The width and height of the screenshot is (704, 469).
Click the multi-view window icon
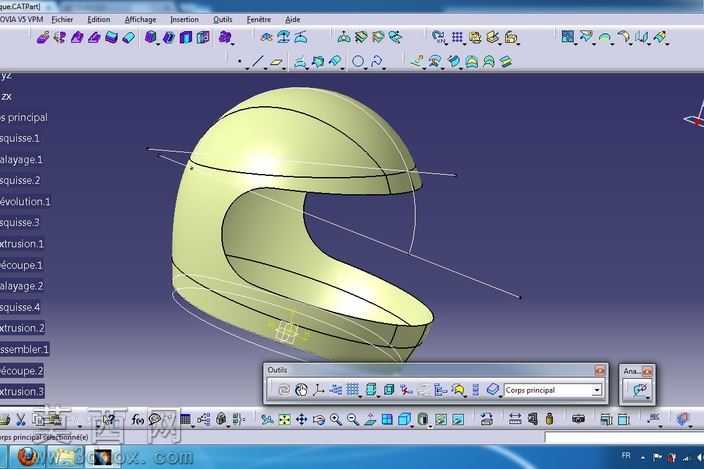coord(387,420)
